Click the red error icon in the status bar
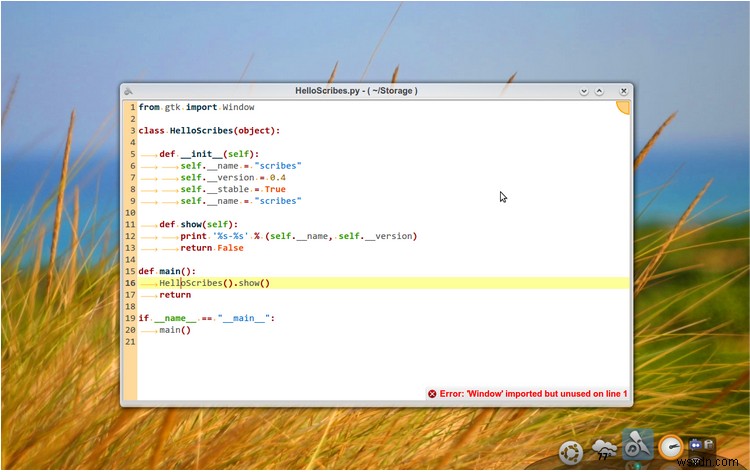 tap(432, 394)
